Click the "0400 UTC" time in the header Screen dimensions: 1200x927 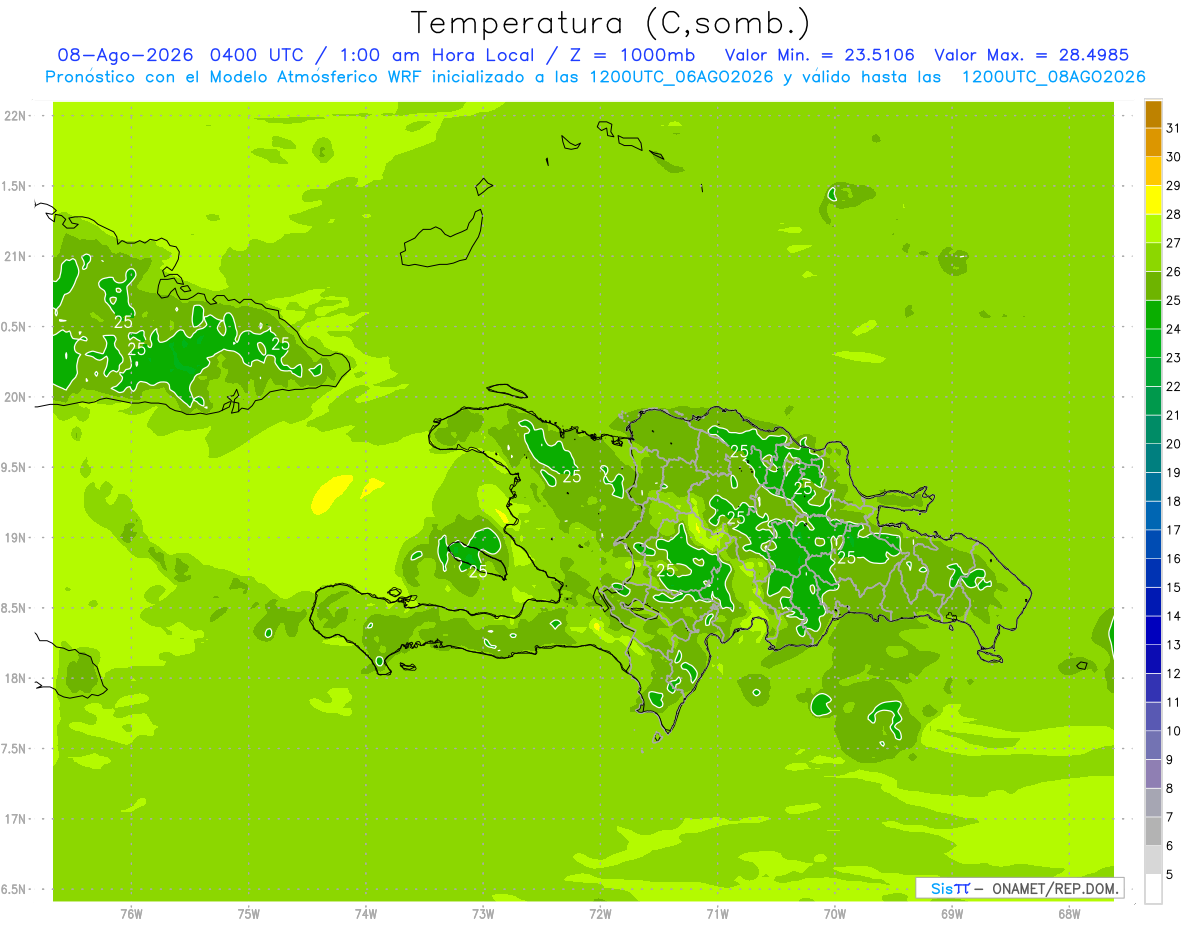[255, 56]
